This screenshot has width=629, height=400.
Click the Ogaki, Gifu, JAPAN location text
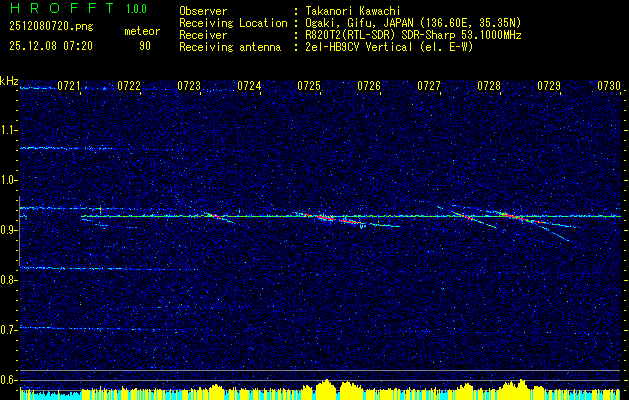click(413, 23)
